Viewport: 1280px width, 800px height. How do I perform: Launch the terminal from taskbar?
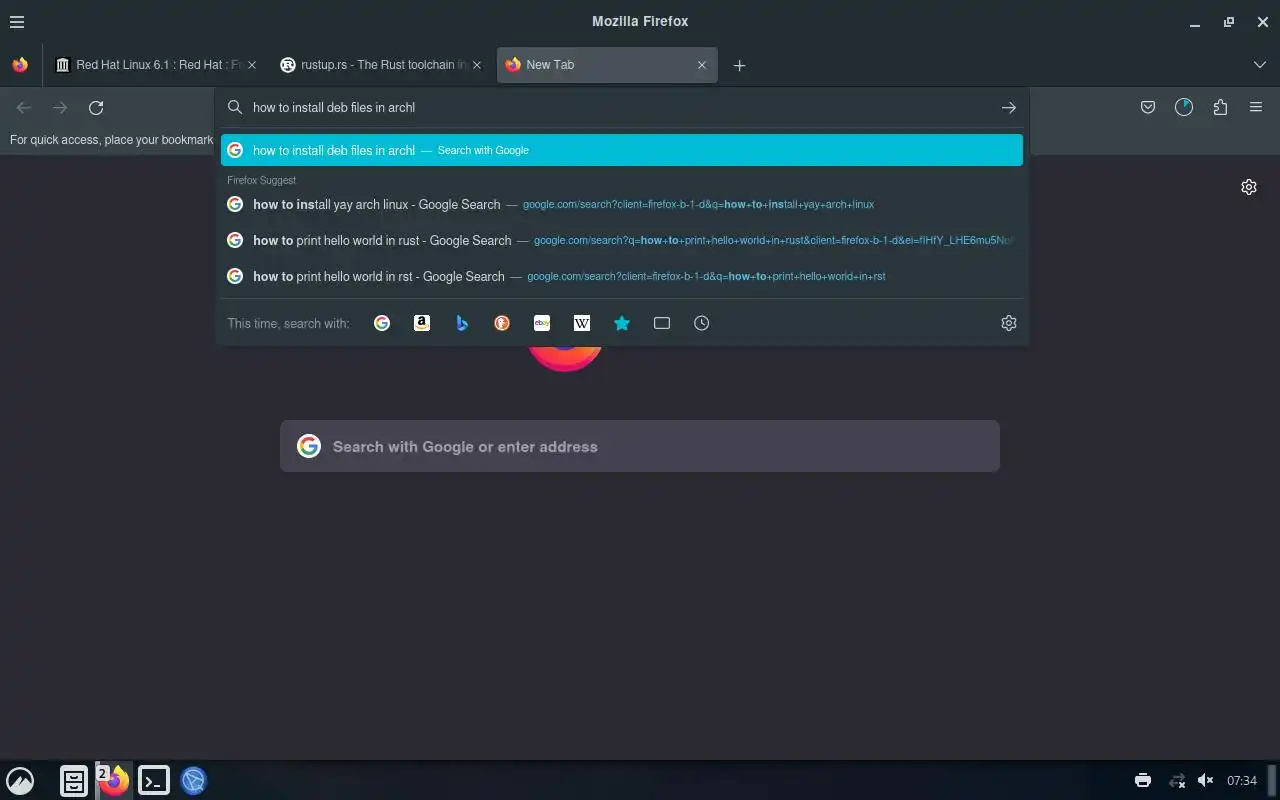point(154,781)
